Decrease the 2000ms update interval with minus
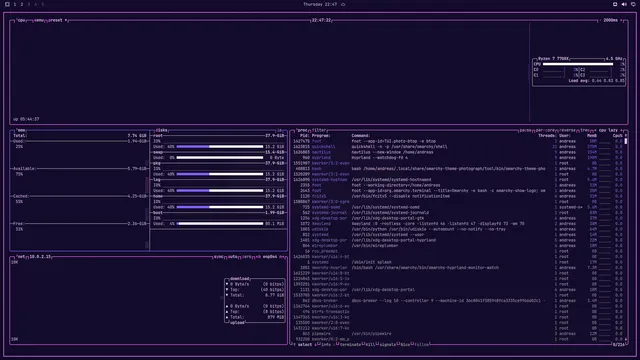Image resolution: width=640 pixels, height=360 pixels. coord(600,20)
